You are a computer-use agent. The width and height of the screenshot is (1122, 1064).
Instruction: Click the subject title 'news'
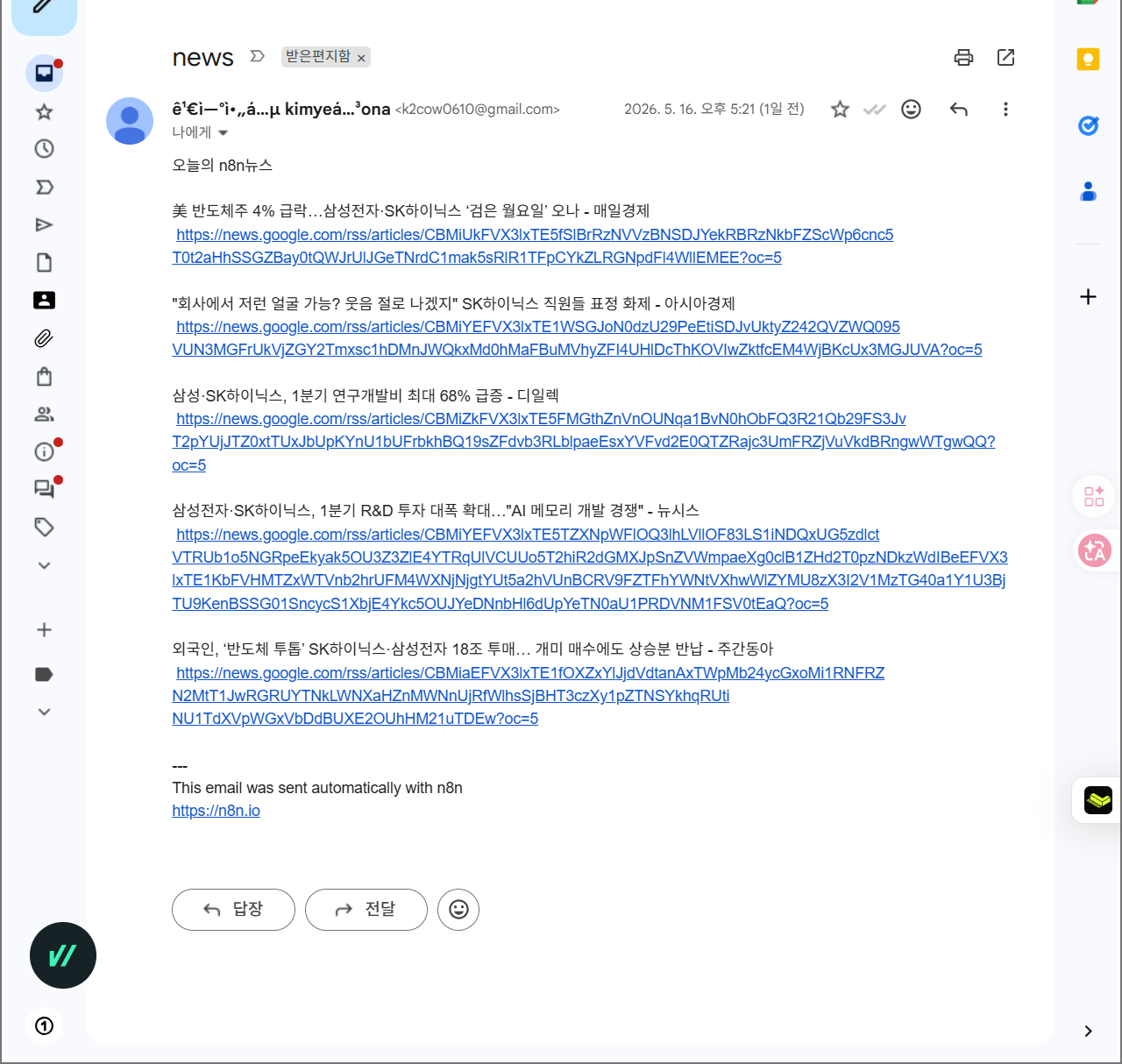202,58
